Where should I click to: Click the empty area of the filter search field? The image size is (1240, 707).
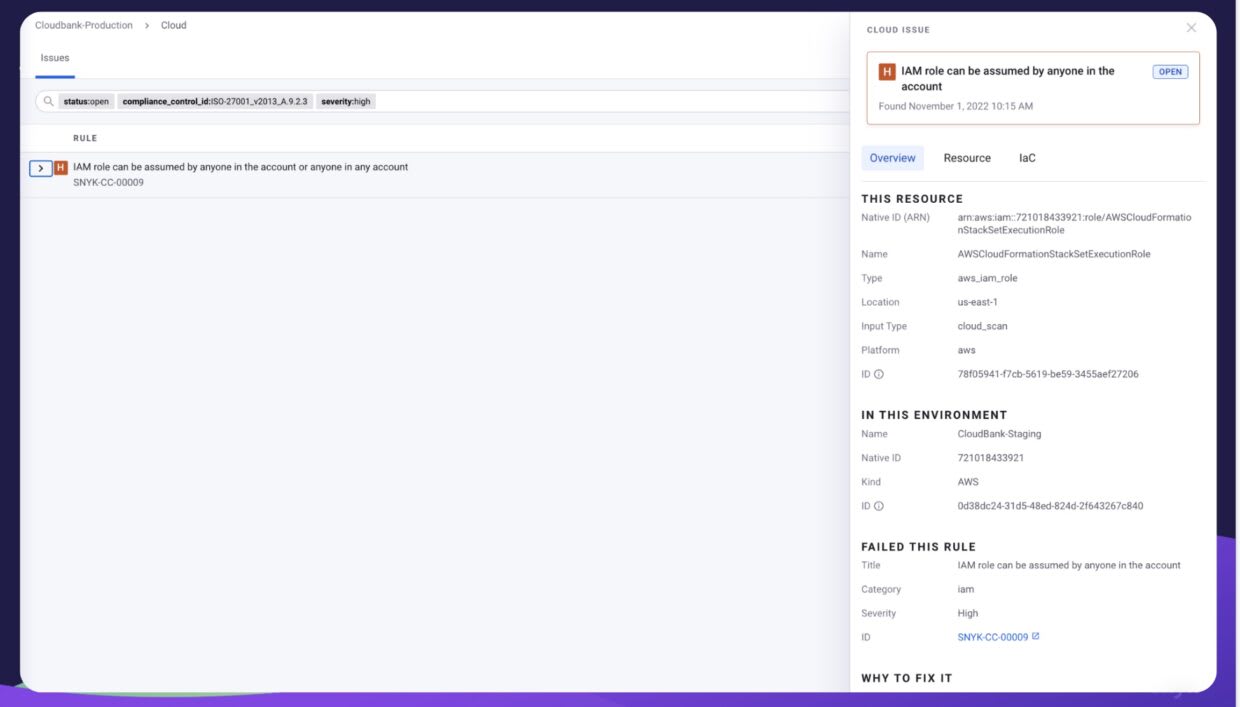610,102
